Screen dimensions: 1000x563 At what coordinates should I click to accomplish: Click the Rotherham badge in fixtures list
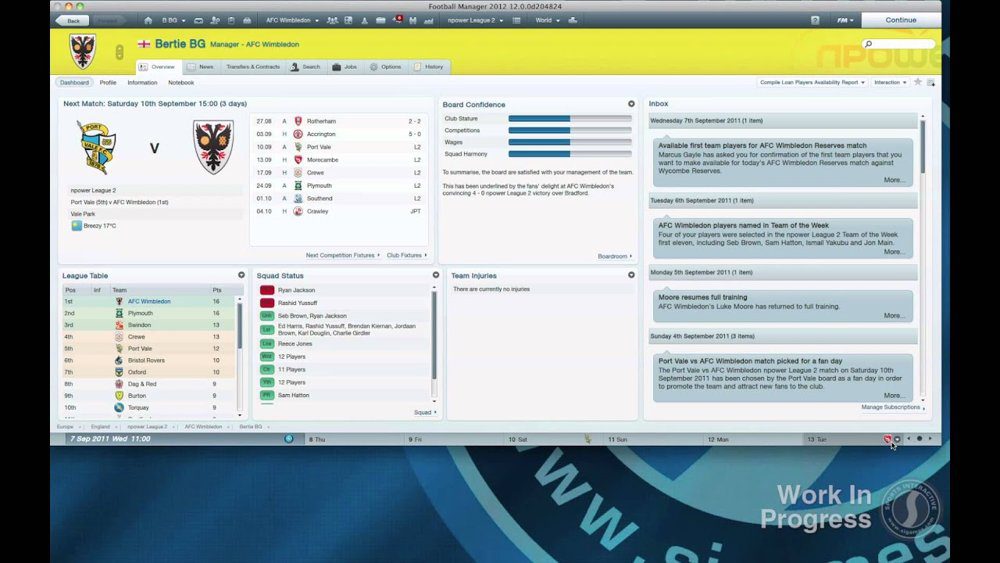point(298,121)
